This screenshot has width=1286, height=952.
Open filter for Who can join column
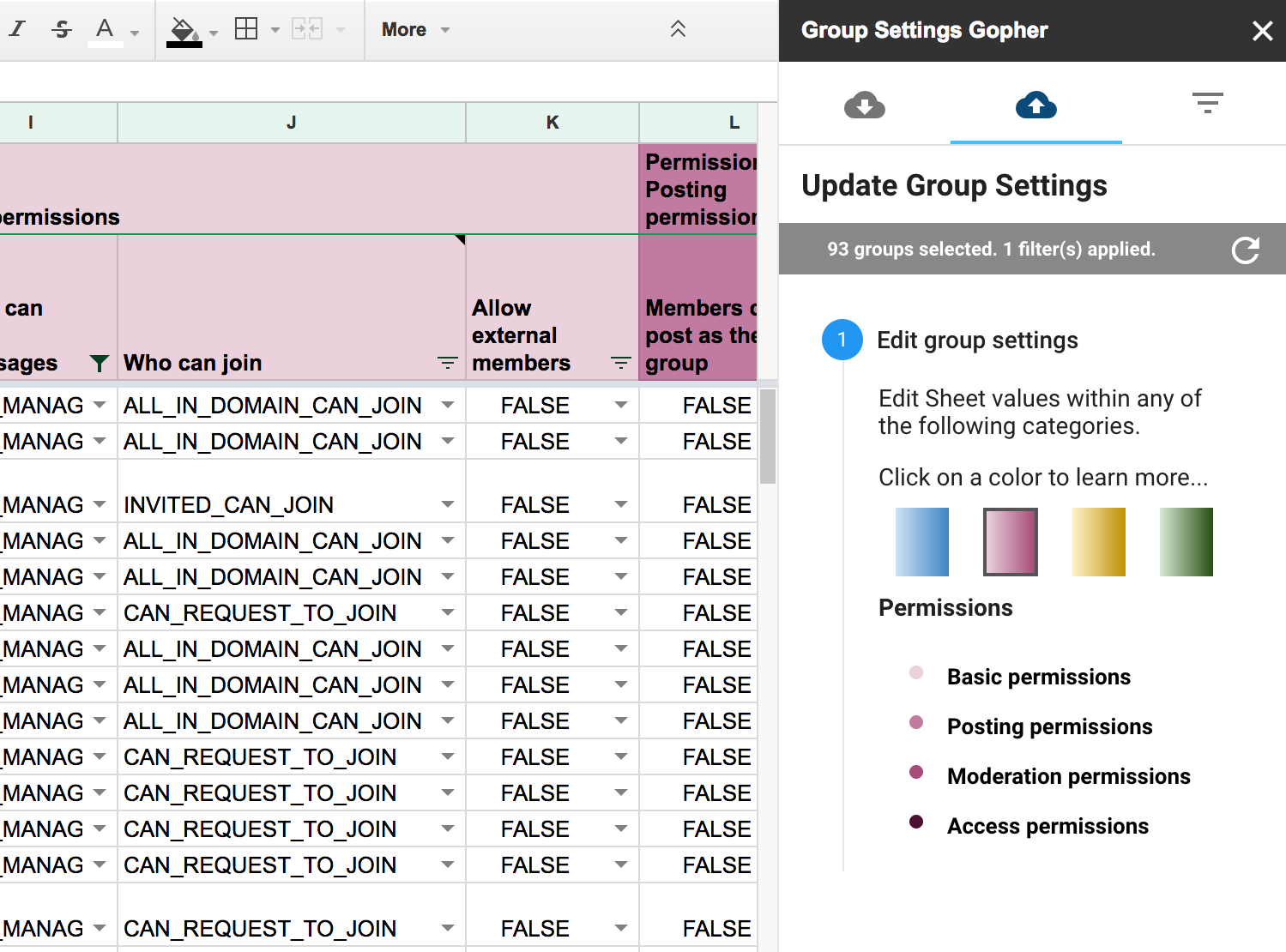(x=447, y=364)
